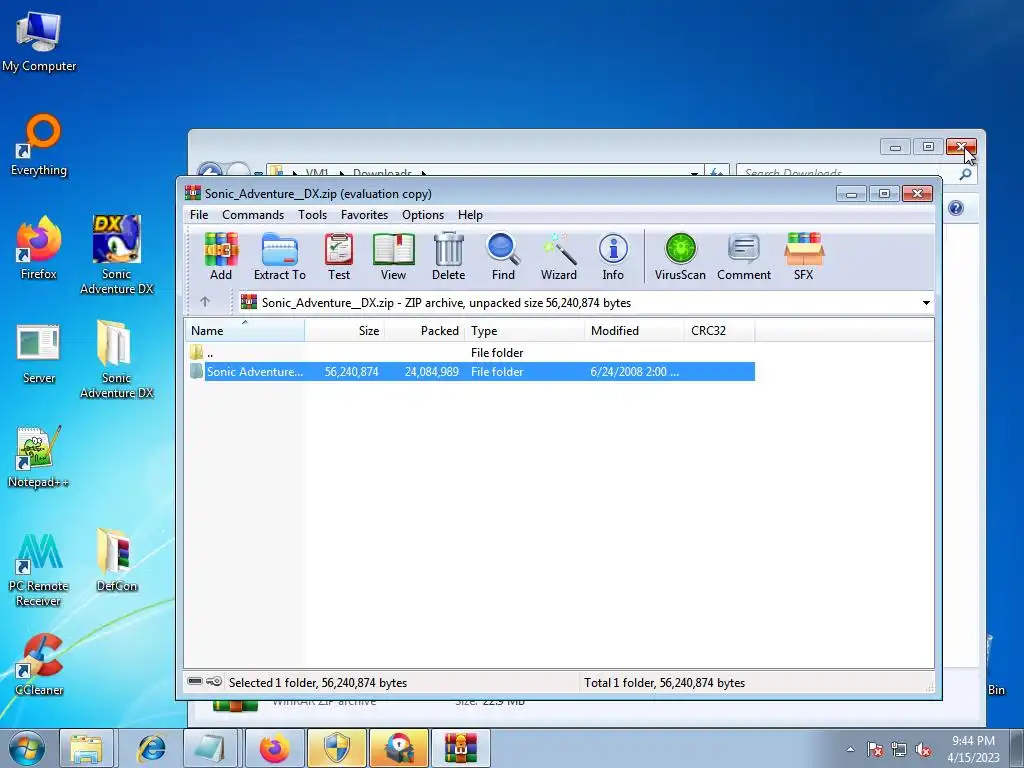1024x768 pixels.
Task: Open the Extract To tool
Action: tap(280, 256)
